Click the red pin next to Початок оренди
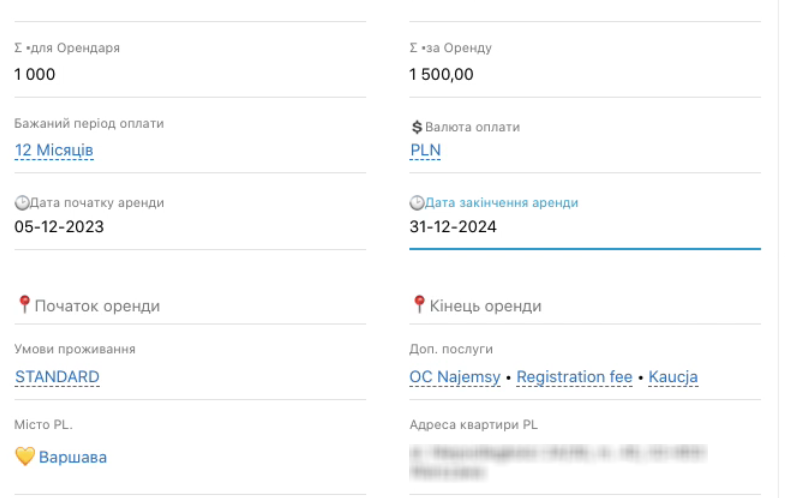Screen dimensions: 785x498 pyautogui.click(x=24, y=304)
